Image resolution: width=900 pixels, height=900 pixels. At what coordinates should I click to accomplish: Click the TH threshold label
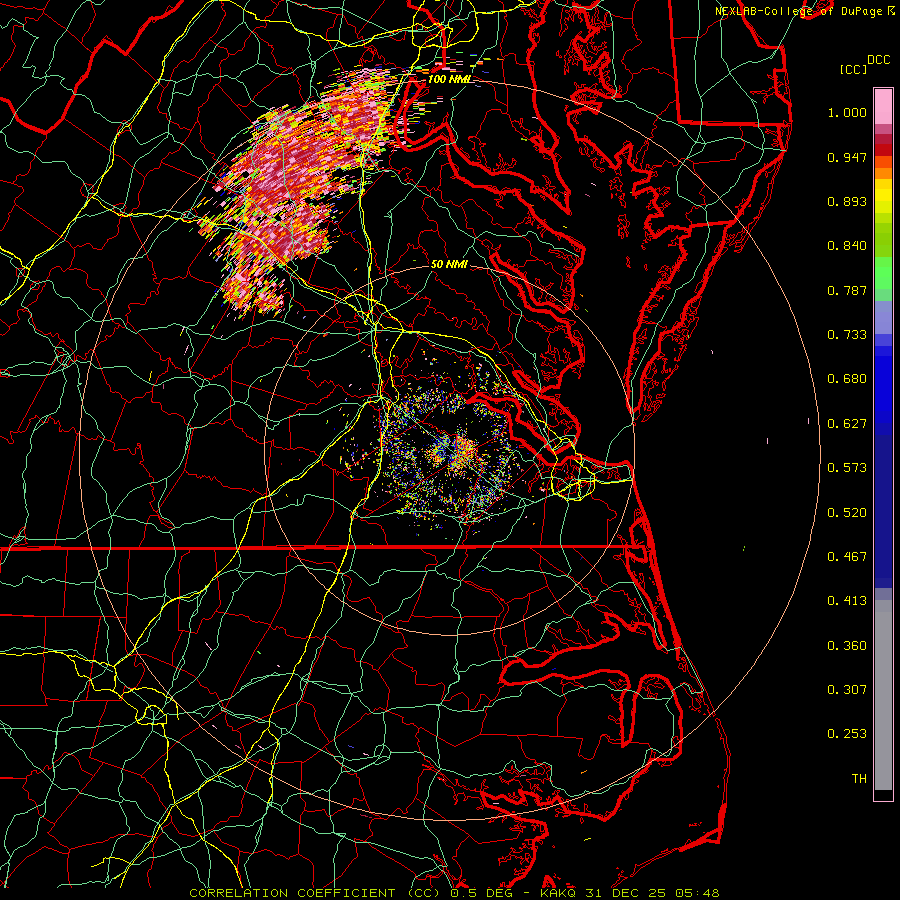pos(859,779)
